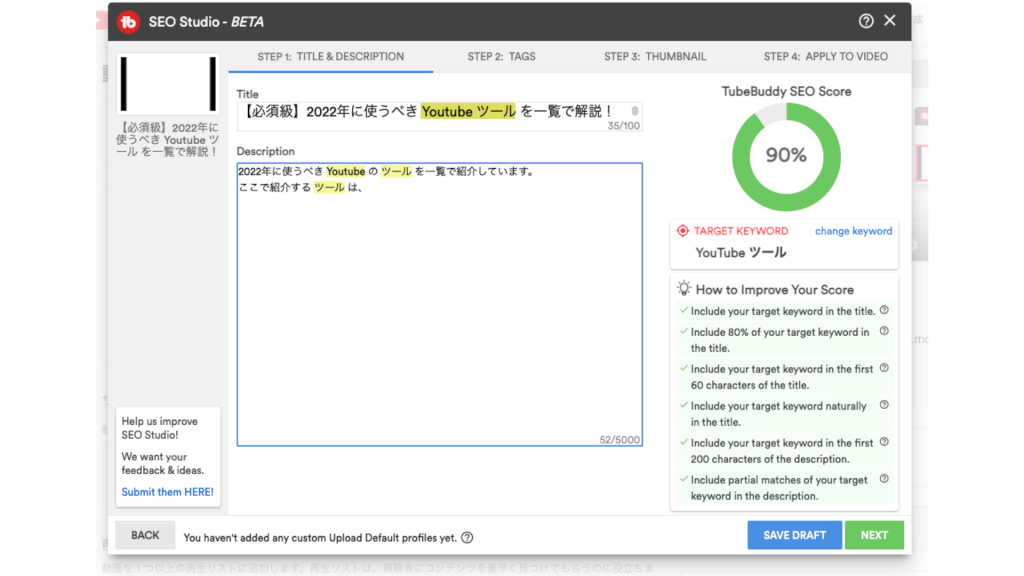
Task: Switch to Step 2: Tags tab
Action: pyautogui.click(x=501, y=57)
